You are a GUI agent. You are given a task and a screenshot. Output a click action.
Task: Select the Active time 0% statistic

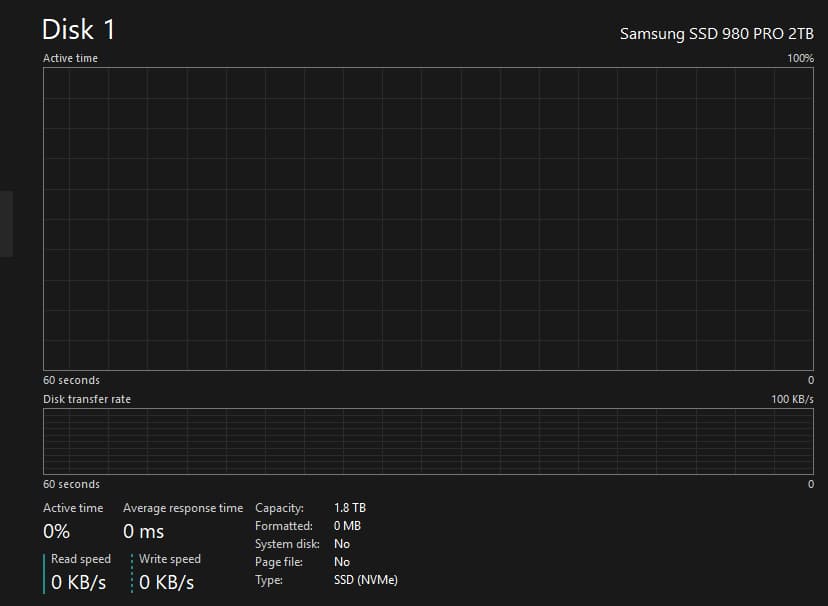pos(57,531)
